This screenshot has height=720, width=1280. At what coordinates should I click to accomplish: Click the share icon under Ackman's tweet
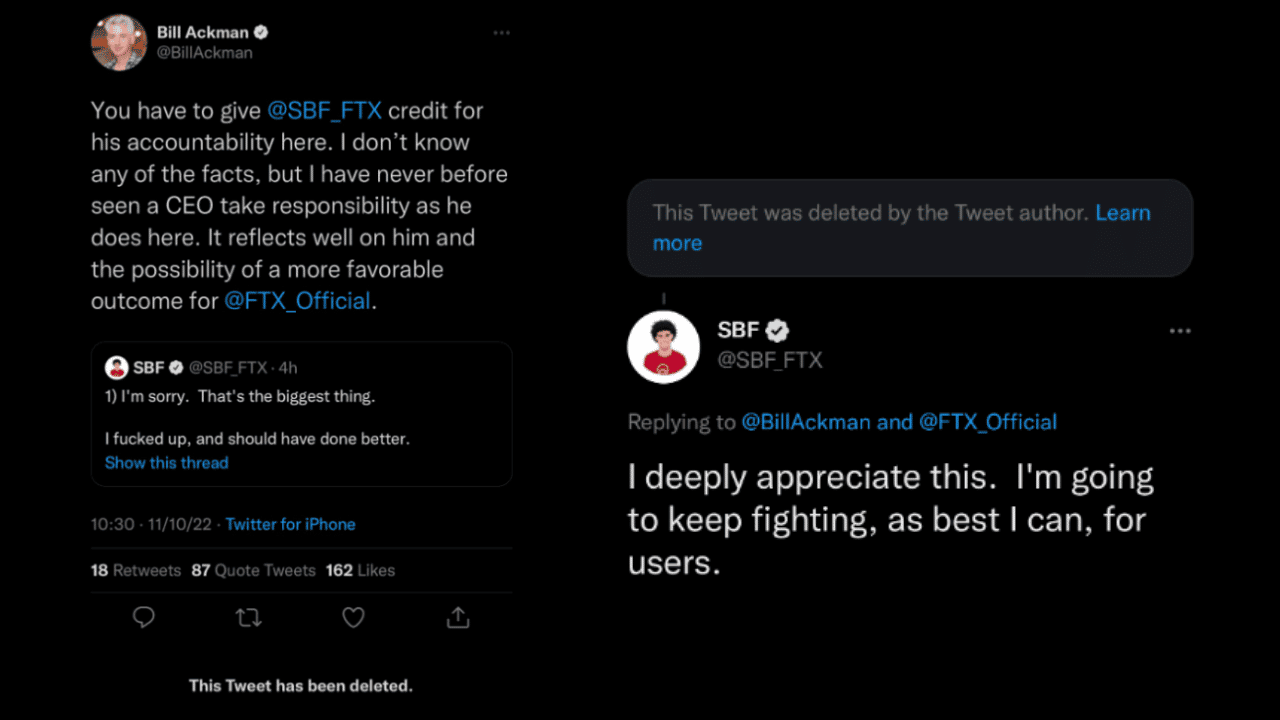tap(458, 618)
